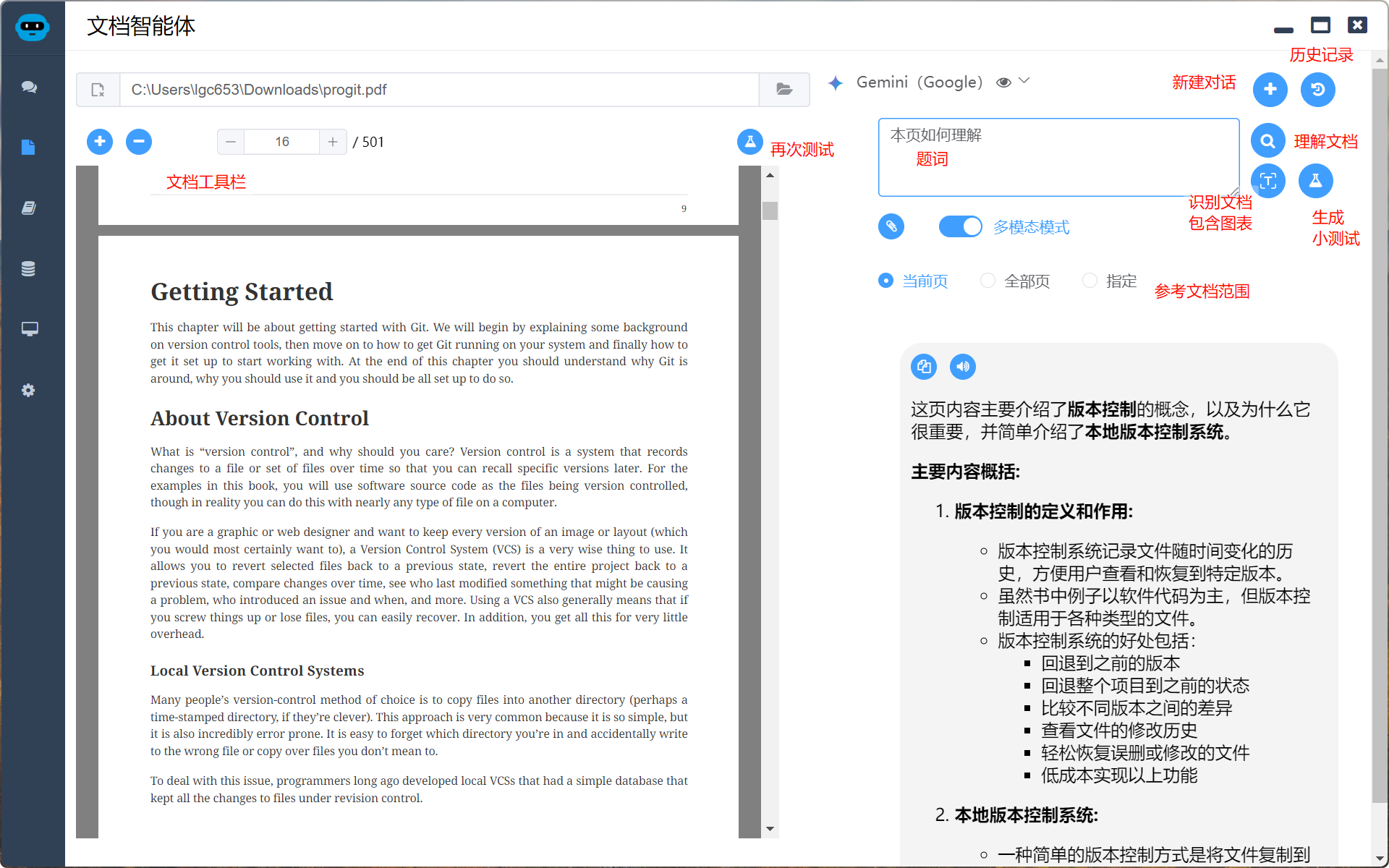Click the Gemini sparkle icon
Viewport: 1389px width, 868px height.
coord(836,83)
